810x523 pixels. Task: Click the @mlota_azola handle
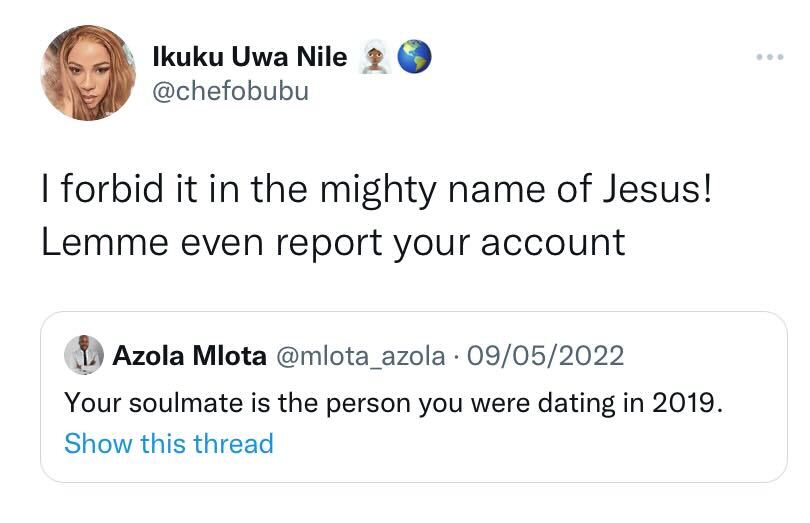point(359,355)
